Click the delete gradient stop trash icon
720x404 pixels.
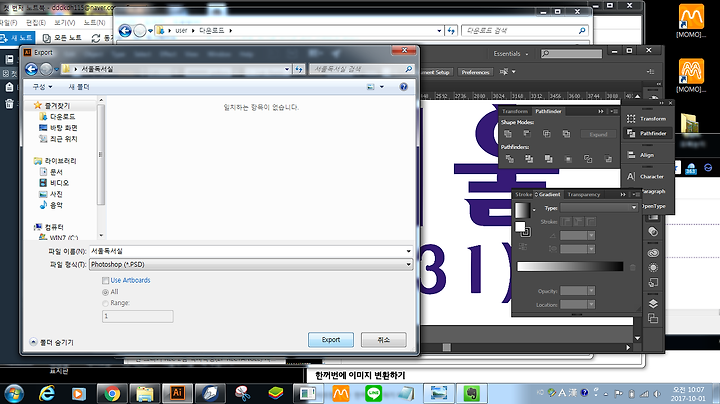click(x=632, y=267)
